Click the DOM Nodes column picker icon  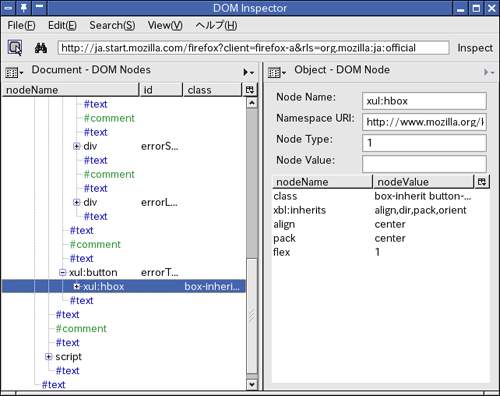[250, 90]
